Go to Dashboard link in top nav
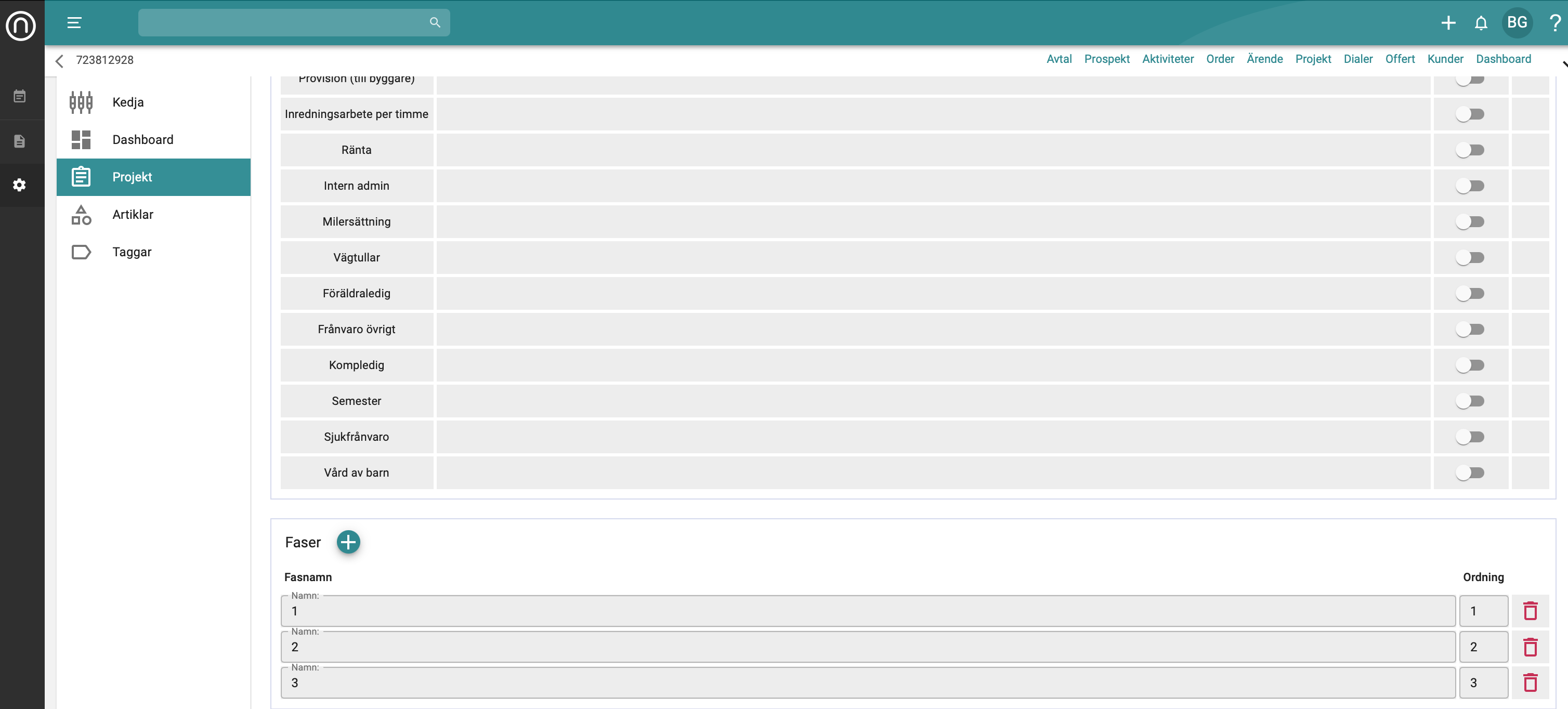Screen dimensions: 1568x709 [x=1503, y=59]
